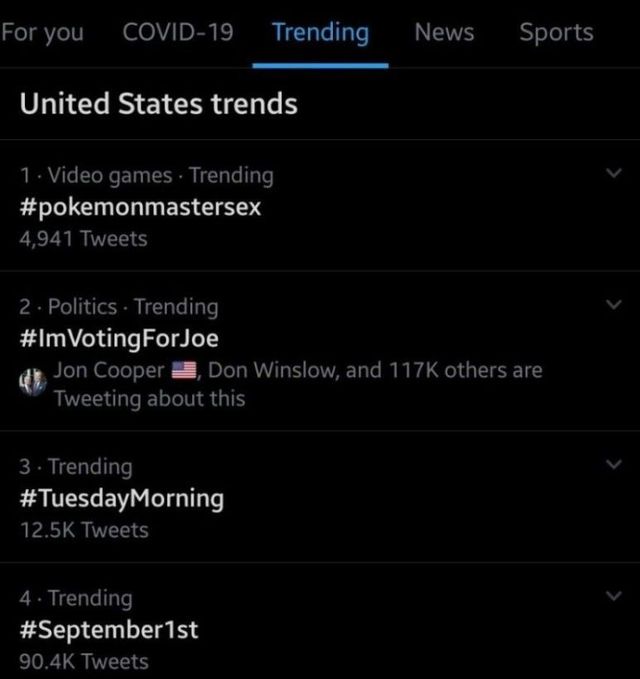Image resolution: width=640 pixels, height=679 pixels.
Task: Open the For you tab
Action: 42,32
